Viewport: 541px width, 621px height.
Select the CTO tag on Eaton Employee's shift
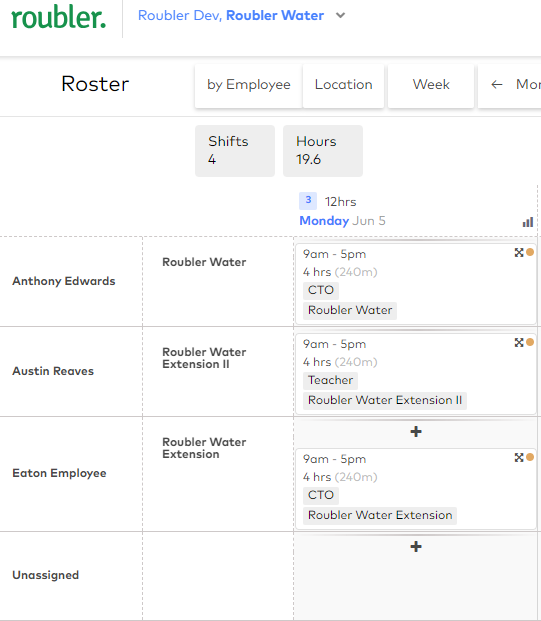[321, 495]
